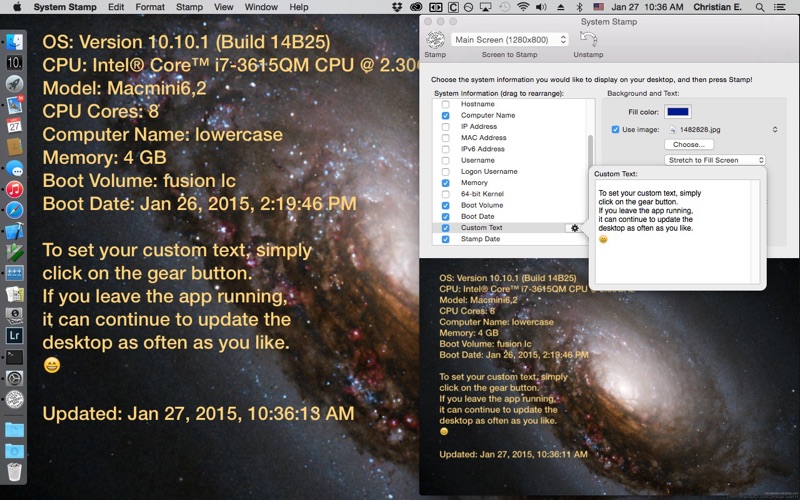Open Downloads folder in Dock
The image size is (800, 500).
[14, 451]
